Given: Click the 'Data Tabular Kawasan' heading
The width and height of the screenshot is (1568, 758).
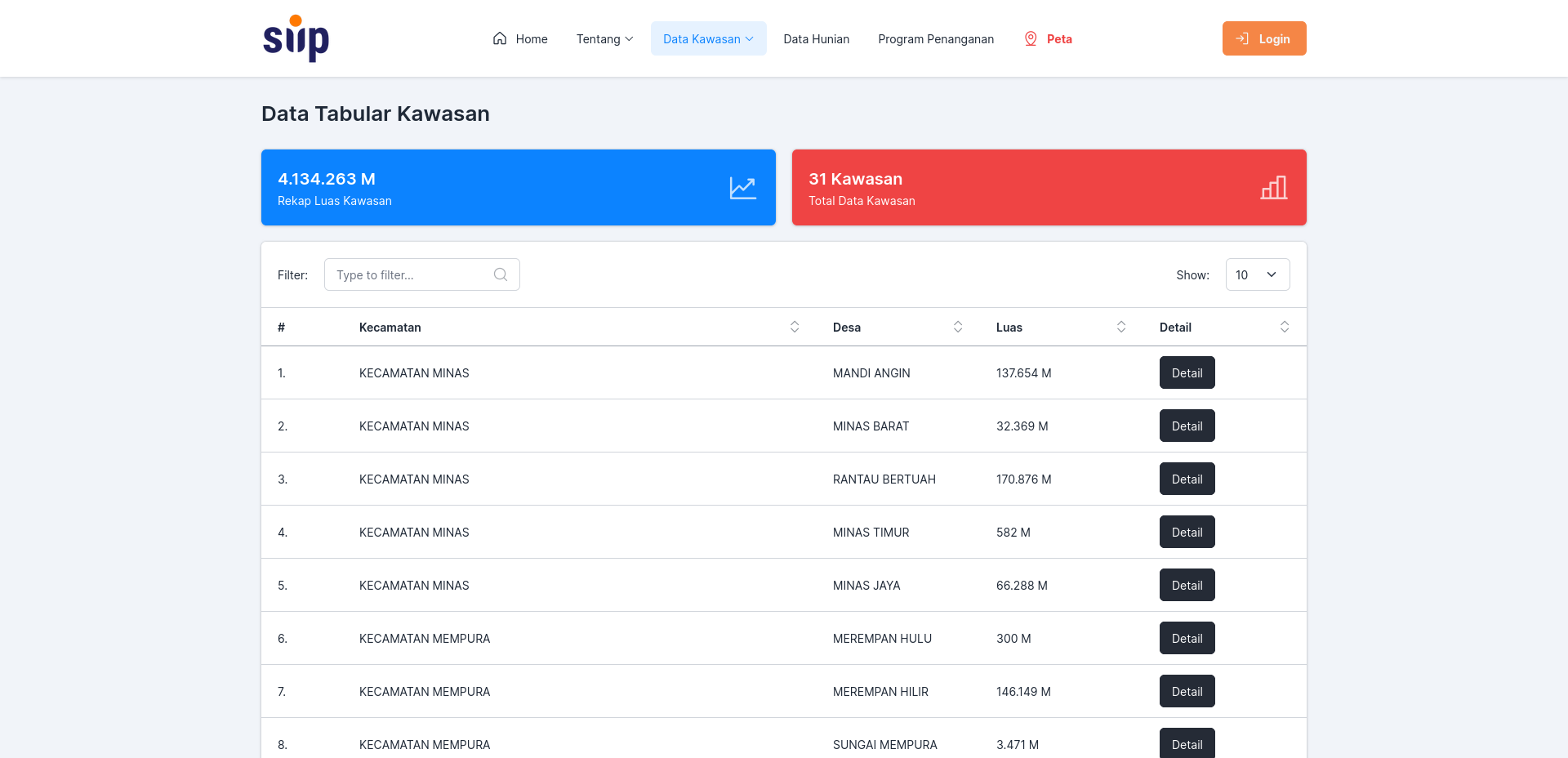Looking at the screenshot, I should tap(376, 114).
